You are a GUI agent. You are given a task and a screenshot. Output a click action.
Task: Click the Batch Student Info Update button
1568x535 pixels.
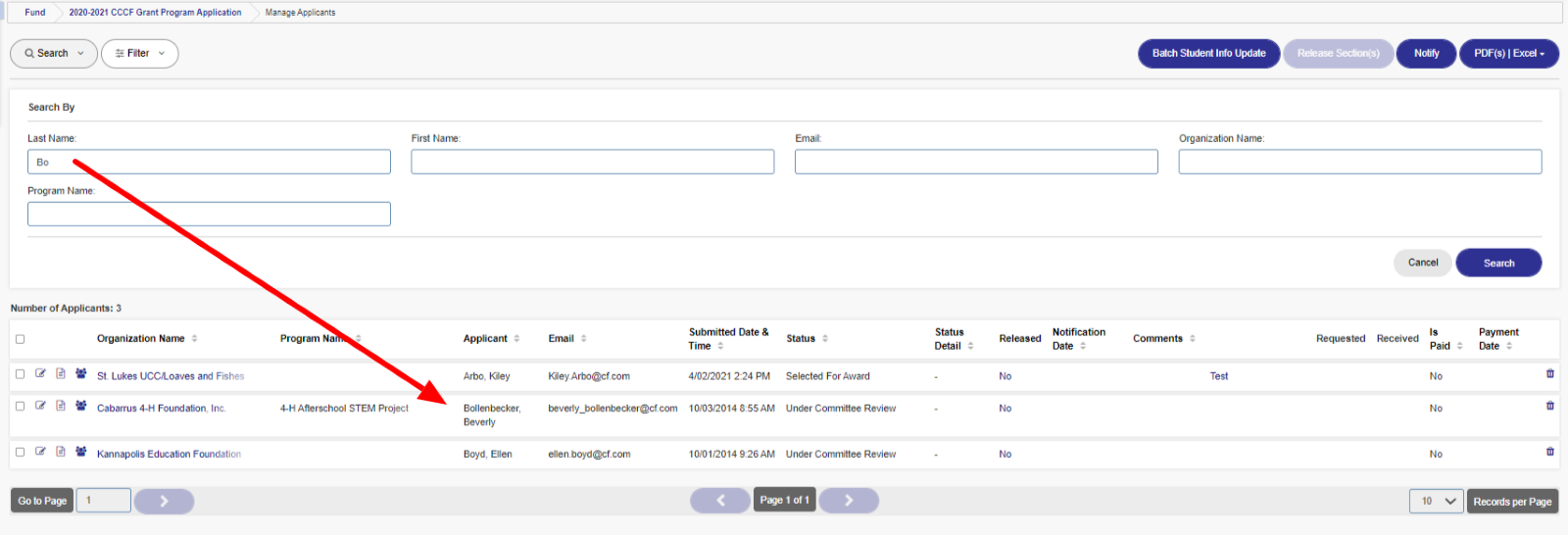tap(1208, 54)
